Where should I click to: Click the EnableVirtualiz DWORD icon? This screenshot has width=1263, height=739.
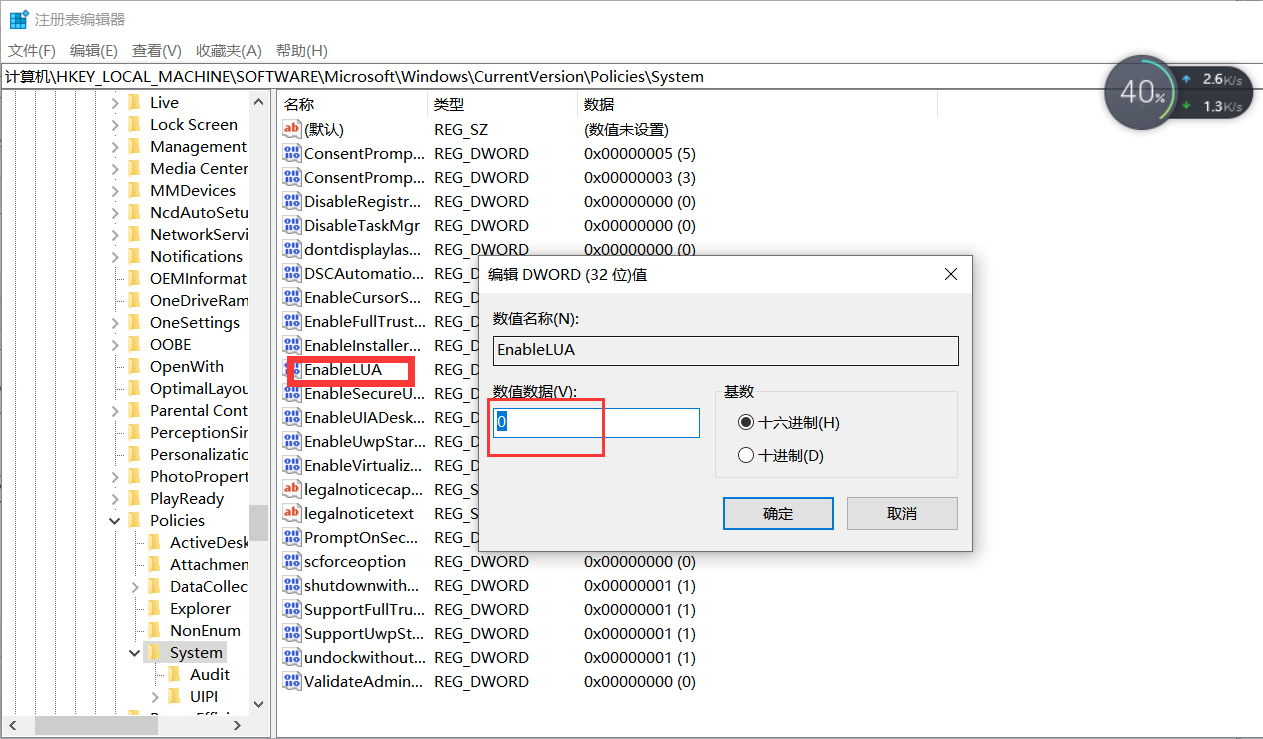click(x=292, y=465)
